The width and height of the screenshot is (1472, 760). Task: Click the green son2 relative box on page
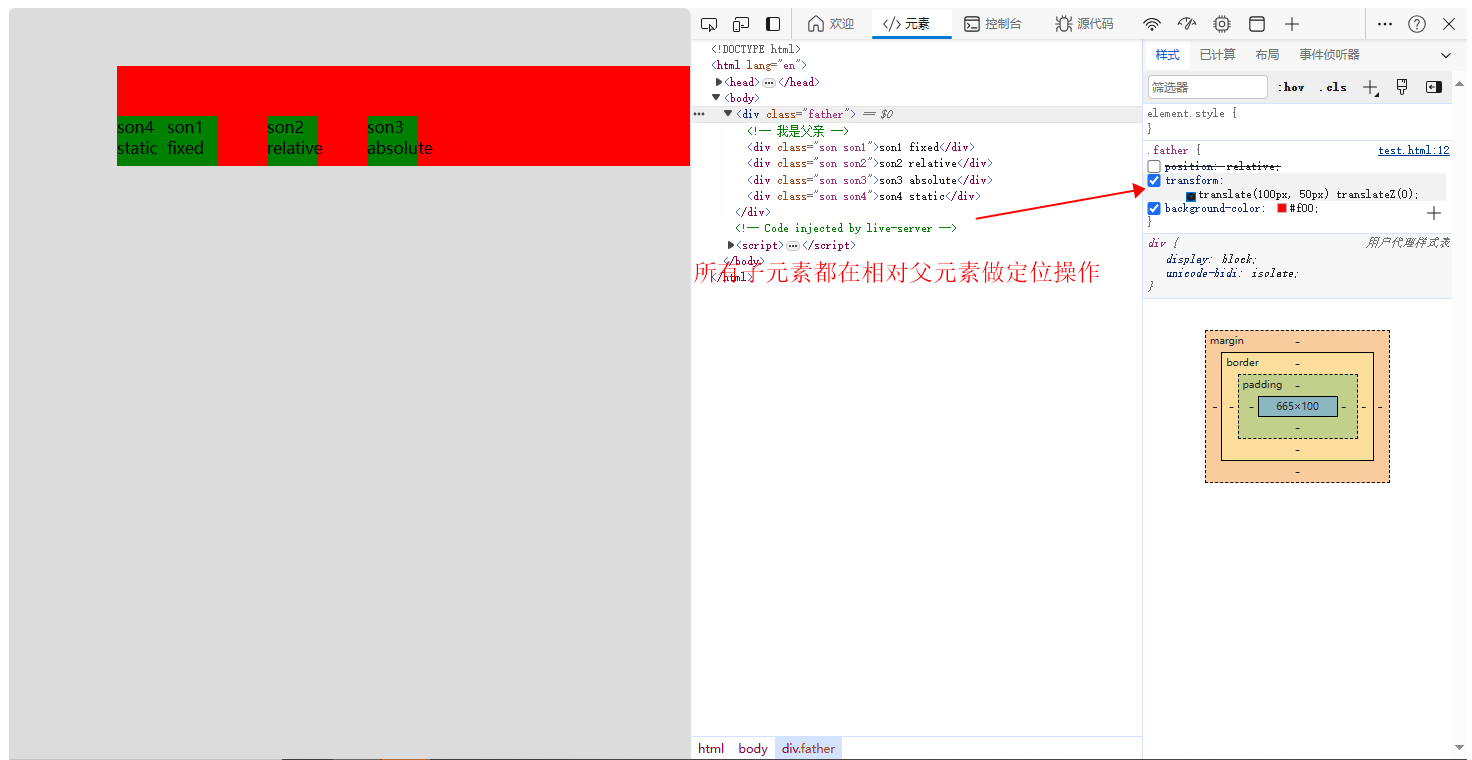292,140
